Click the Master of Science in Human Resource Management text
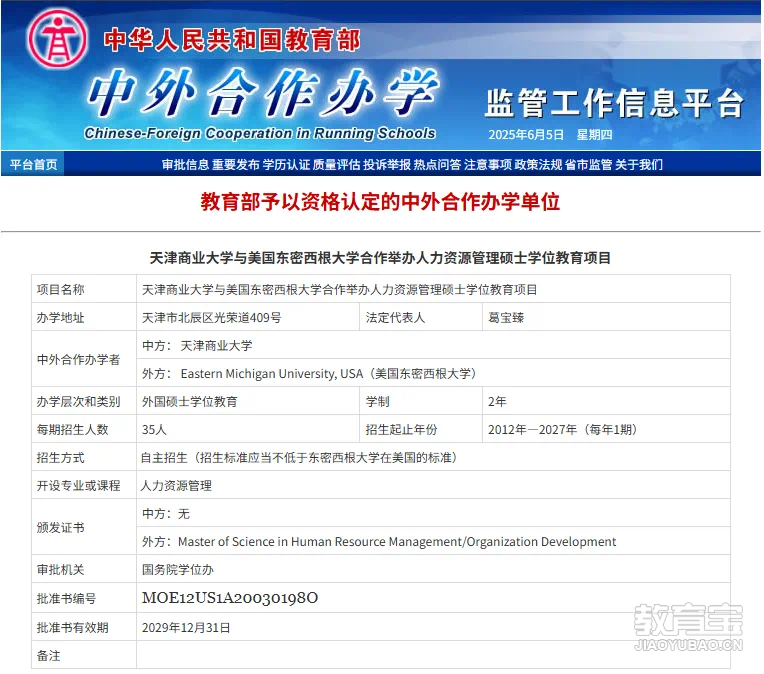 tap(397, 541)
